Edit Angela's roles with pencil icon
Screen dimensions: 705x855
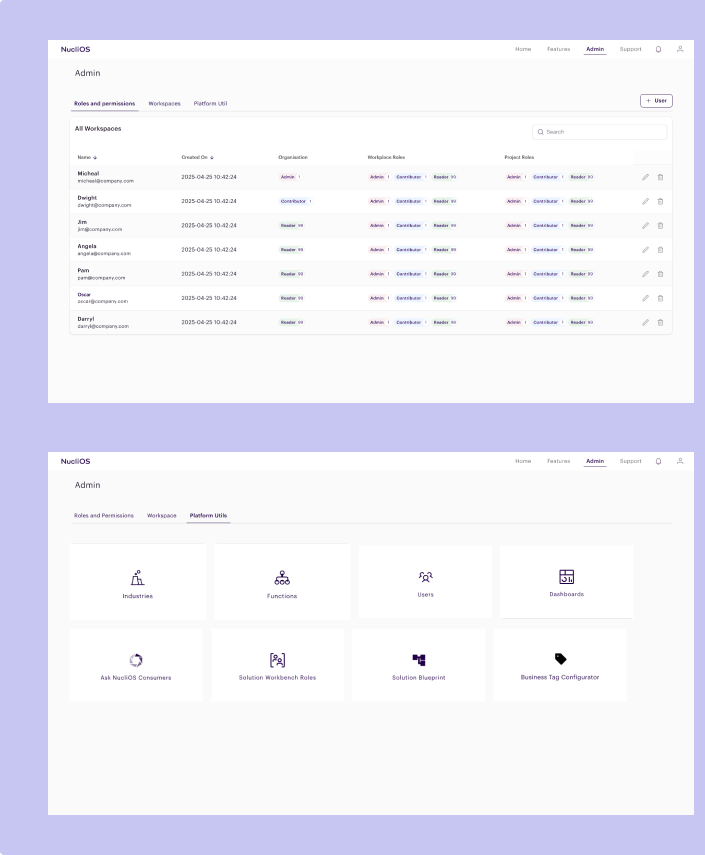[x=646, y=250]
